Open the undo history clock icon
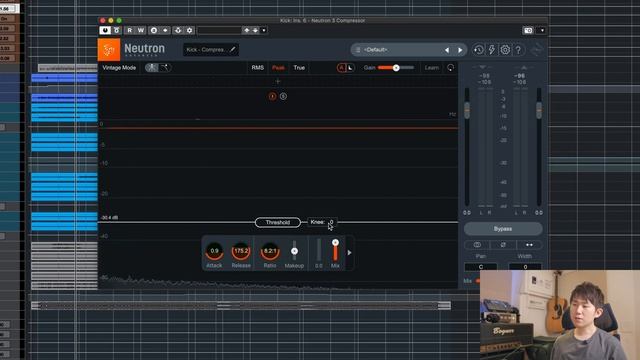Screen dimensions: 640x360 [478, 50]
